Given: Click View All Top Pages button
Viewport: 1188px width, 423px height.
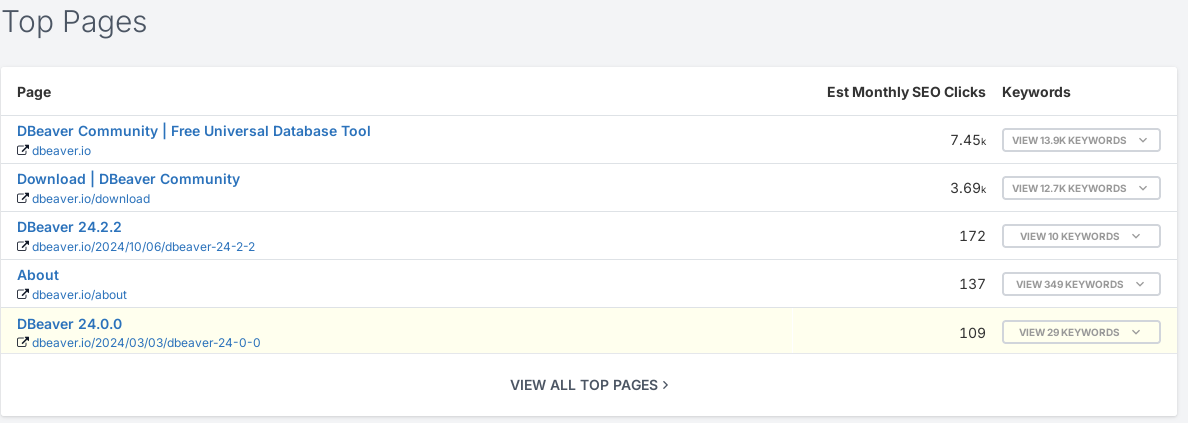Looking at the screenshot, I should (x=589, y=385).
